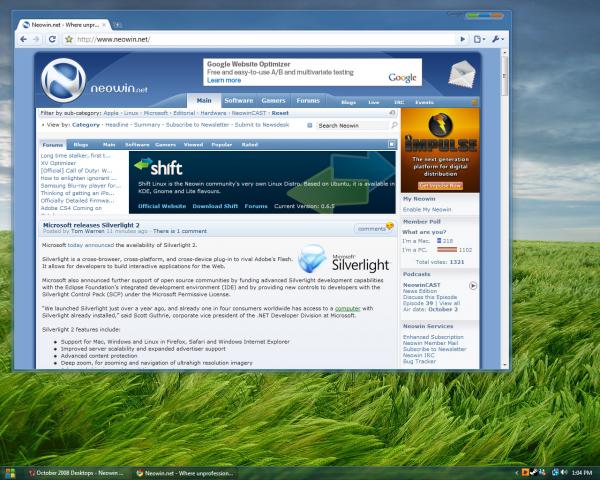Screen dimensions: 600x480
Task: Bookmark the page with the star icon
Action: tap(68, 39)
